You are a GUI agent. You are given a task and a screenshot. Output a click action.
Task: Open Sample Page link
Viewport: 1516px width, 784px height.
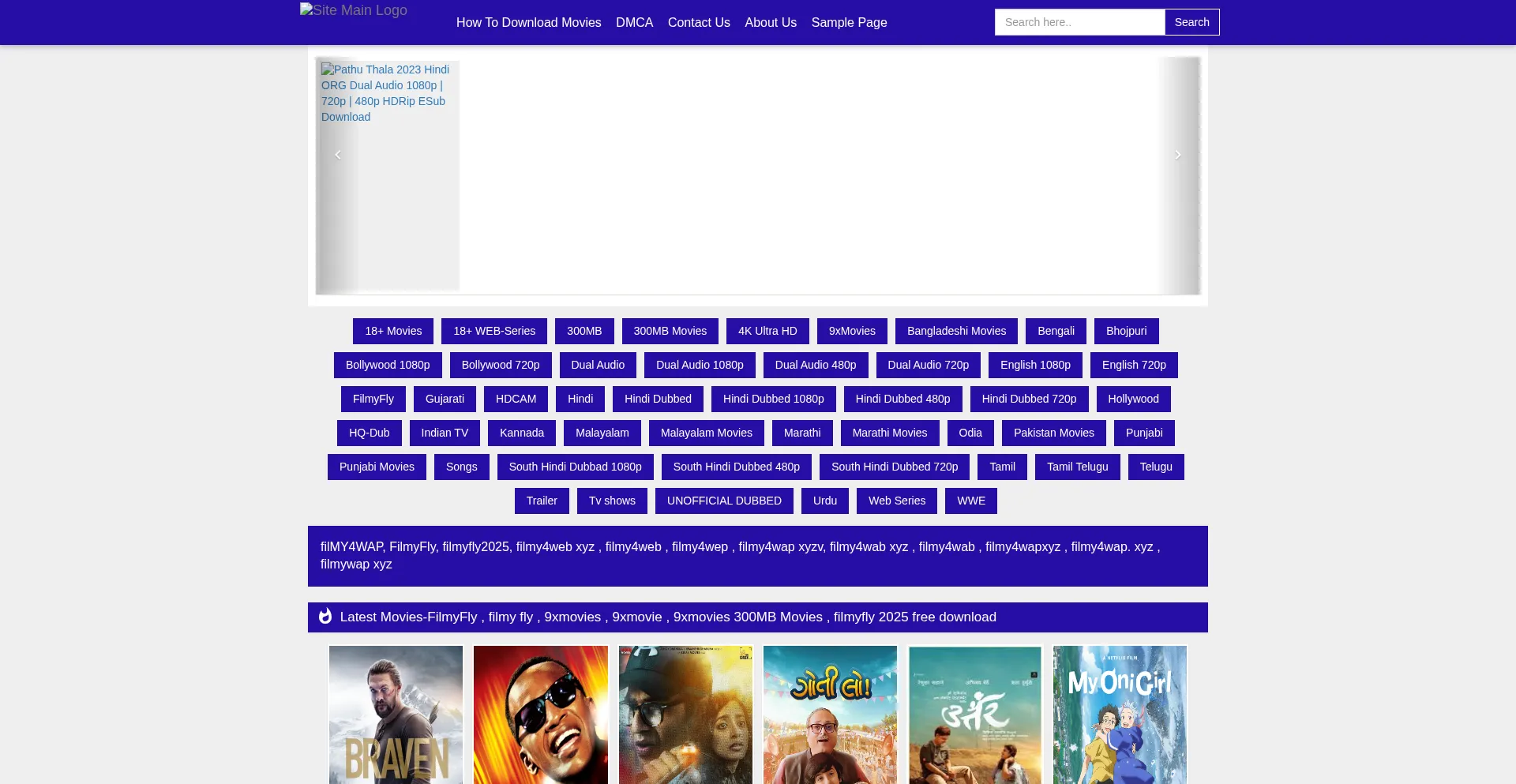click(x=850, y=23)
